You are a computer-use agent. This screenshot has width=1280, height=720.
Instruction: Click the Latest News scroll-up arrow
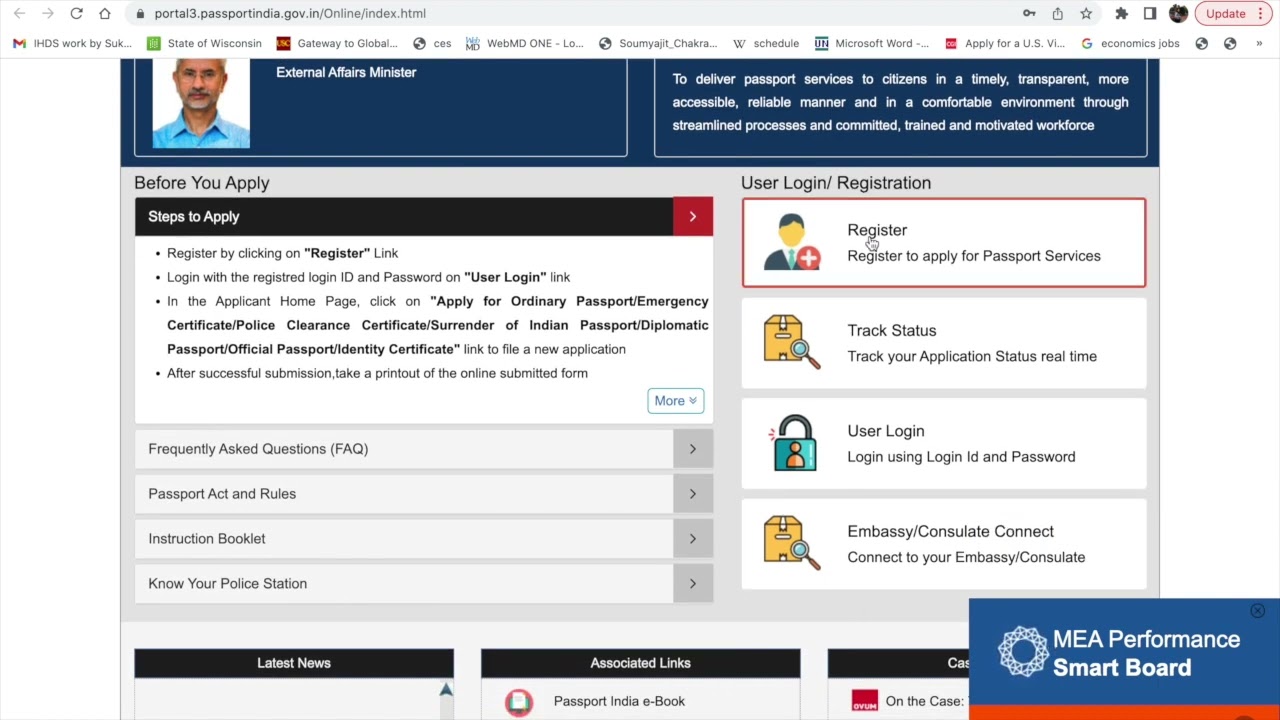click(x=446, y=690)
